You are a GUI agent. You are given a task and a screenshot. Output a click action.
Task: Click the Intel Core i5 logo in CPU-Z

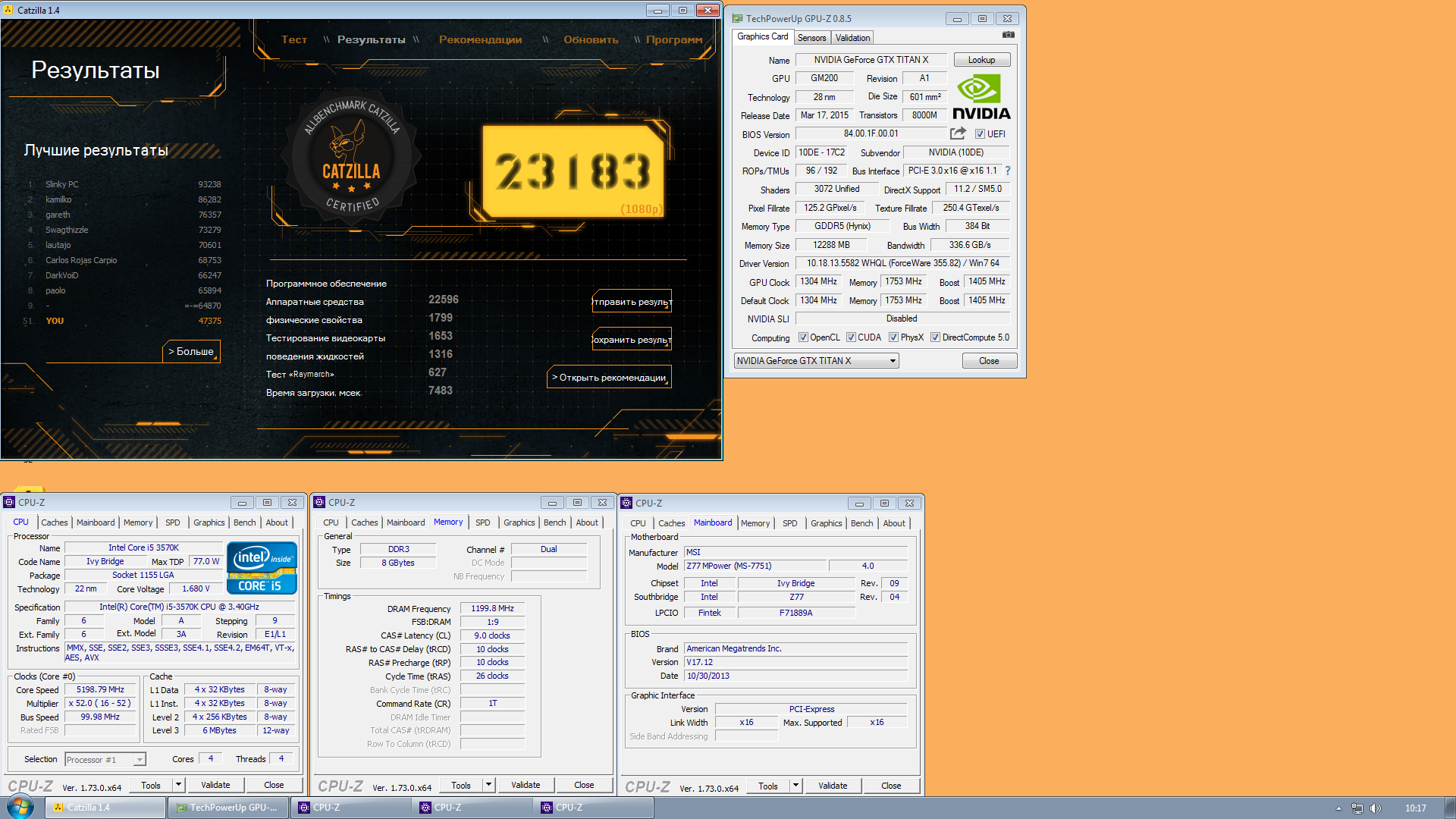click(262, 568)
